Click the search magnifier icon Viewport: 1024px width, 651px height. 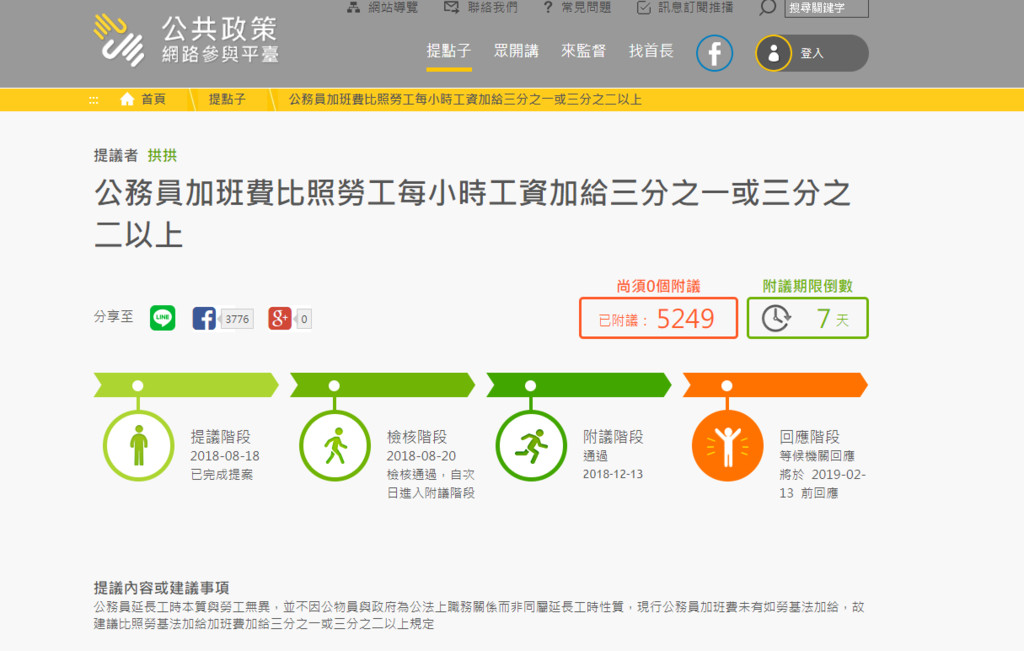point(767,8)
